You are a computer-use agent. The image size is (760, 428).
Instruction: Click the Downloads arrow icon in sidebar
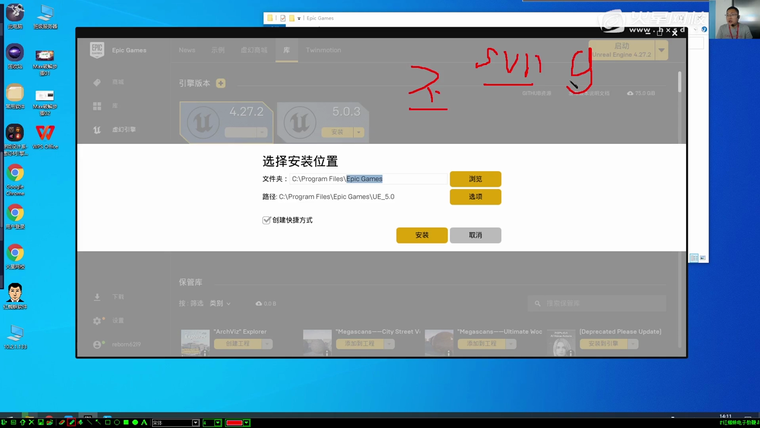tap(97, 297)
